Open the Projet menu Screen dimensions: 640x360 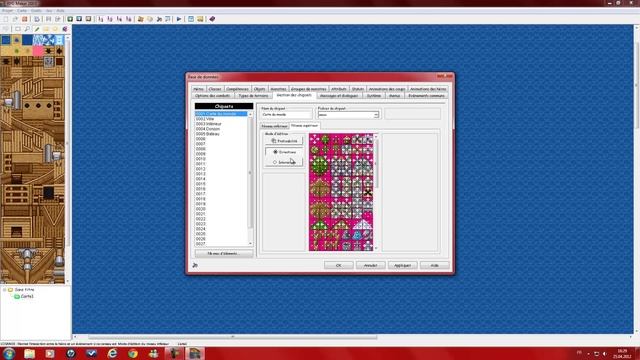click(8, 11)
